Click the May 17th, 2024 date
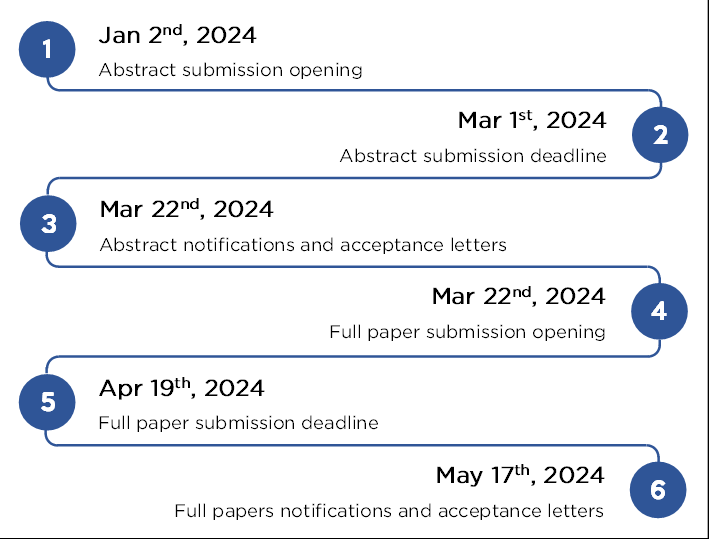This screenshot has height=539, width=709. pos(519,475)
